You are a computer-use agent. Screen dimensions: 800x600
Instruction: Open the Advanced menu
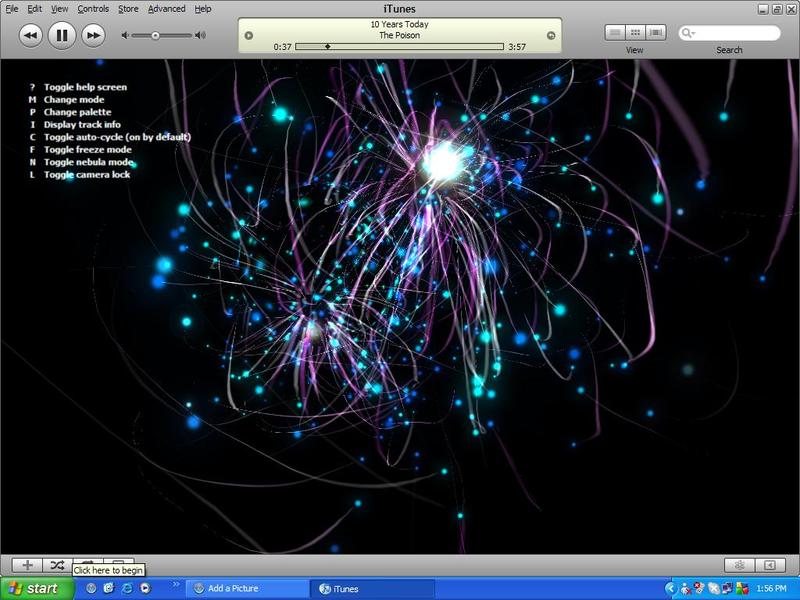point(166,9)
